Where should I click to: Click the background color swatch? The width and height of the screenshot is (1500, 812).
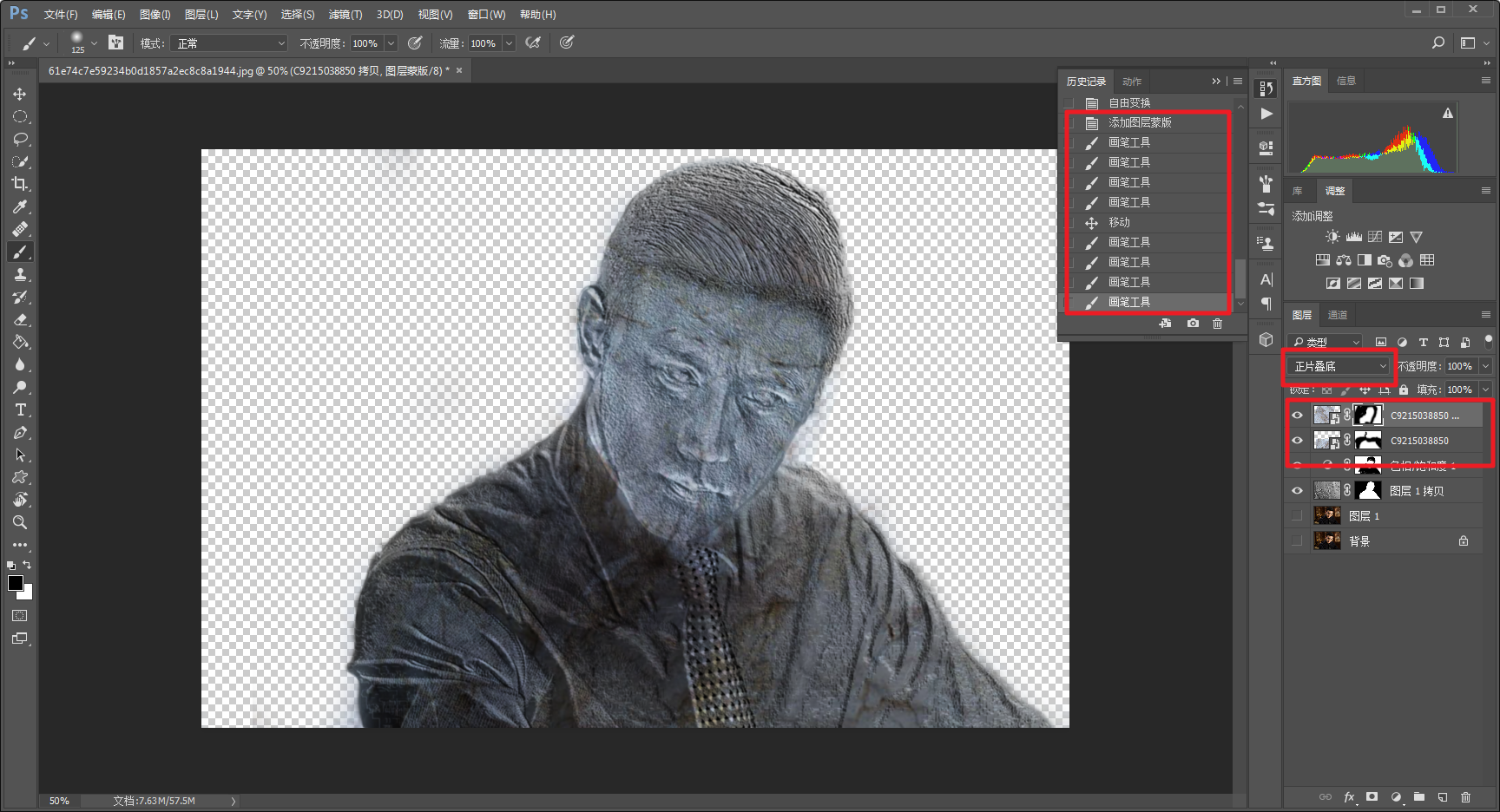pyautogui.click(x=28, y=595)
